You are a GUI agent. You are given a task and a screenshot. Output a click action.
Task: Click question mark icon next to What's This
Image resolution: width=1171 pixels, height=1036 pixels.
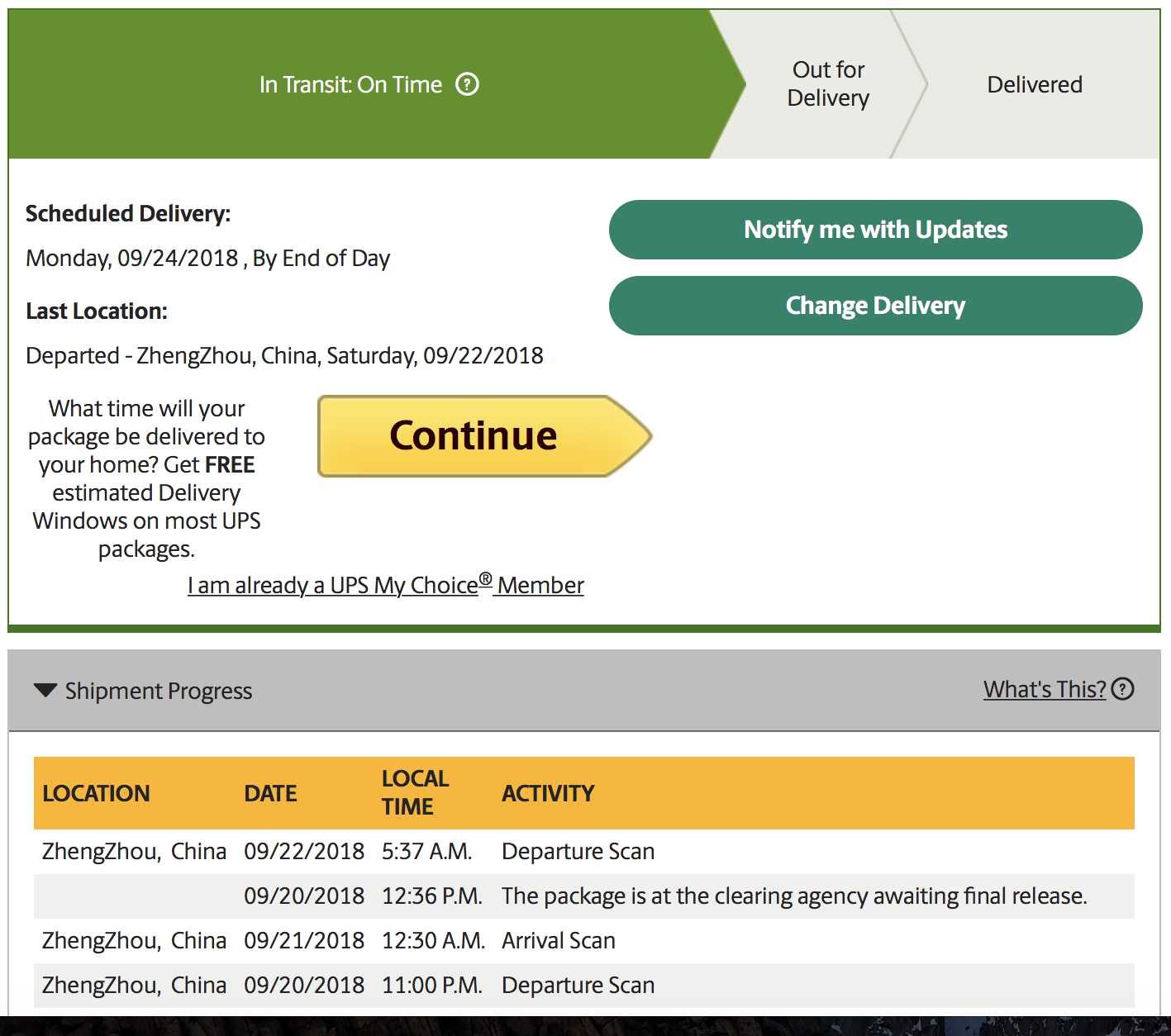1122,689
